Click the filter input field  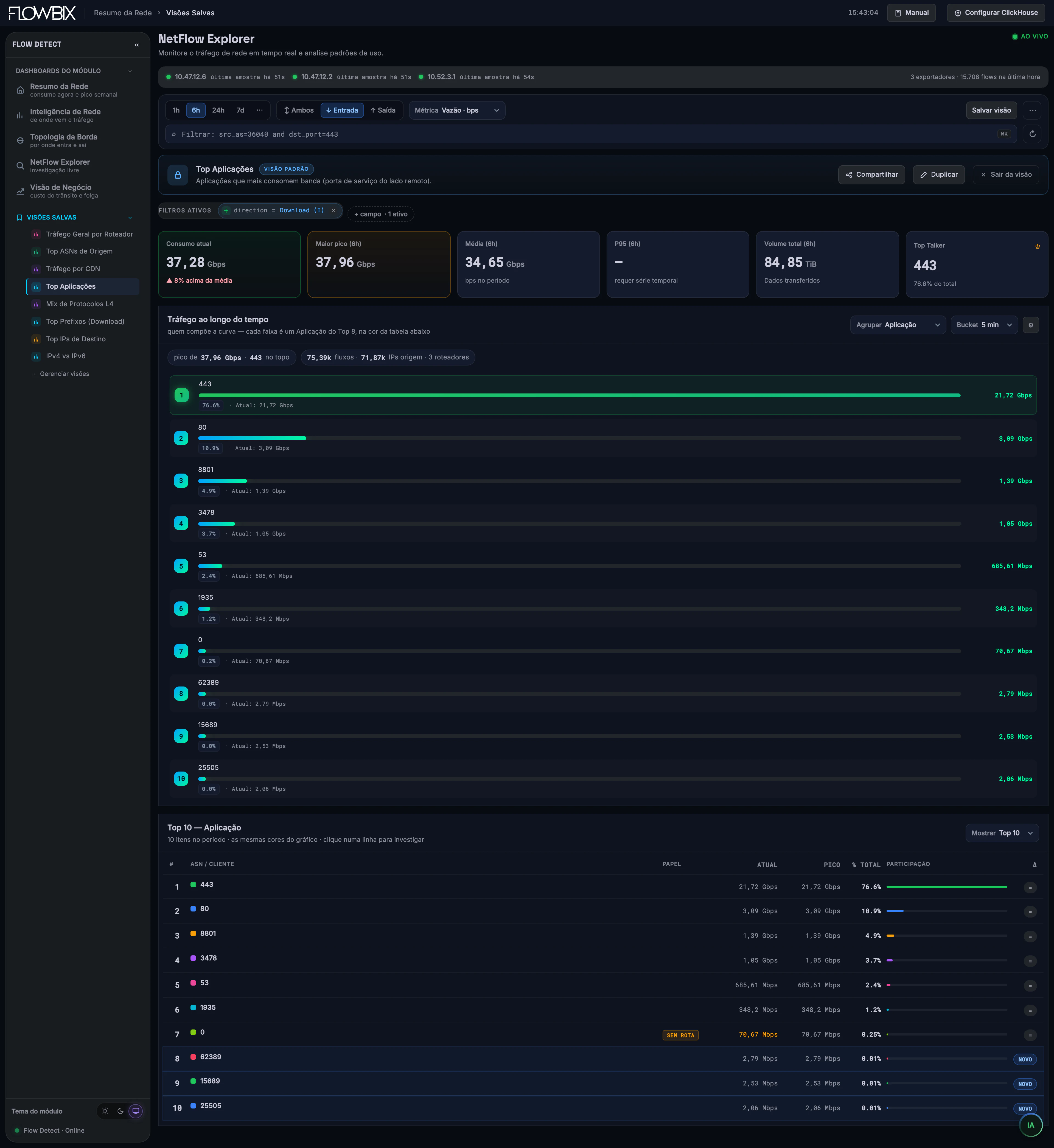(591, 134)
